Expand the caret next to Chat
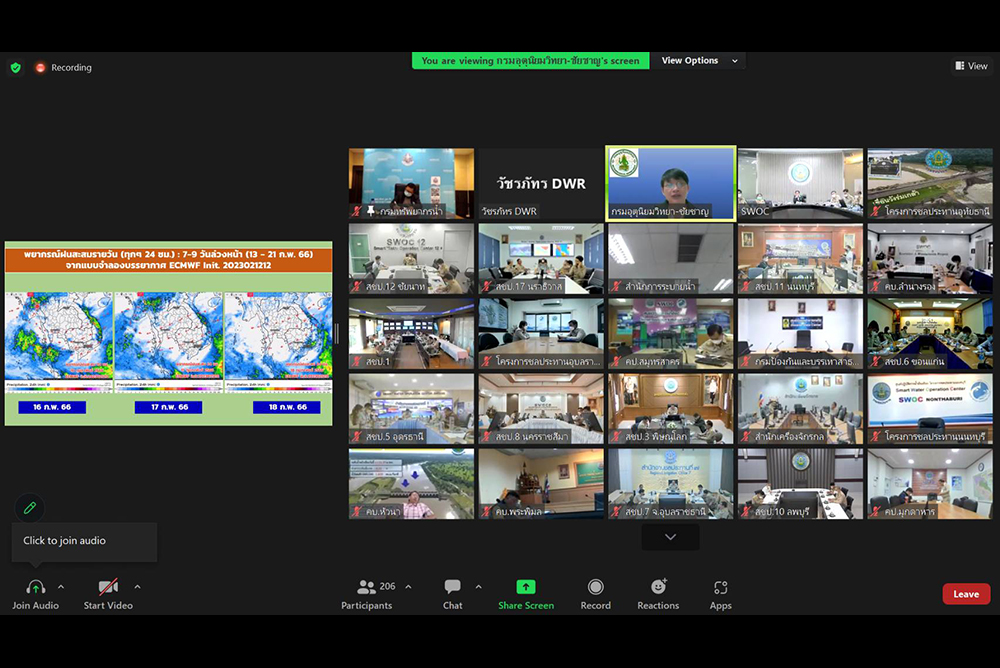This screenshot has width=1000, height=668. tap(478, 587)
